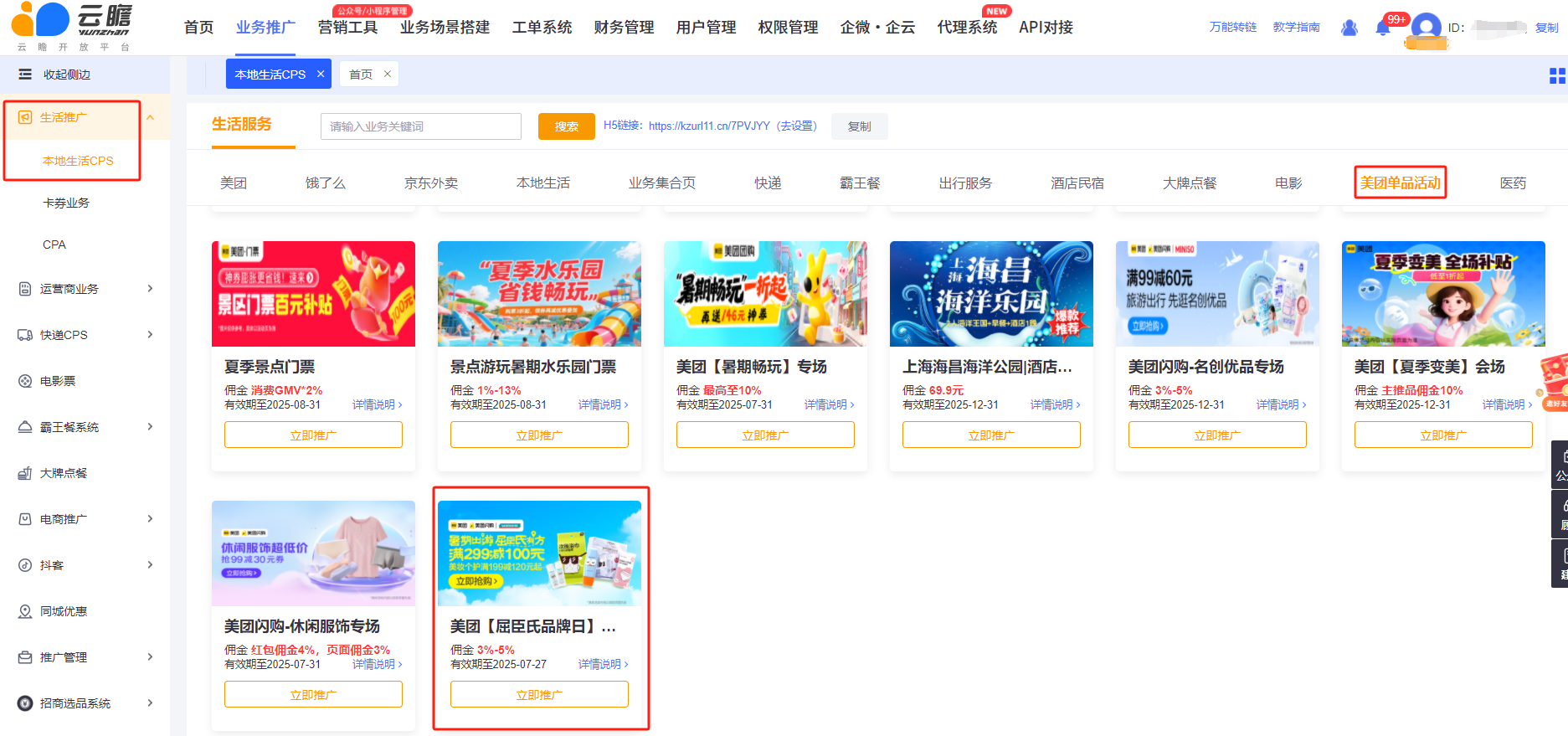Click the 招商选品系统 sidebar icon
Viewport: 1568px width, 736px height.
coord(25,703)
